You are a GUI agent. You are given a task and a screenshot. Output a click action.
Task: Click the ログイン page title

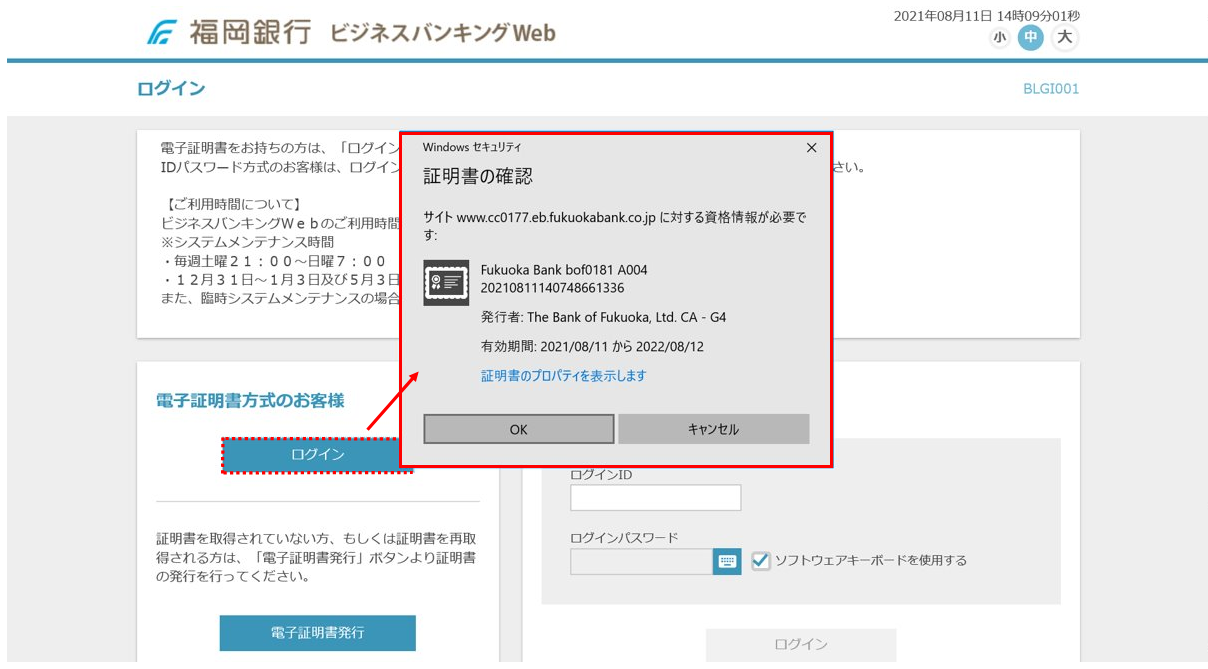pos(171,89)
